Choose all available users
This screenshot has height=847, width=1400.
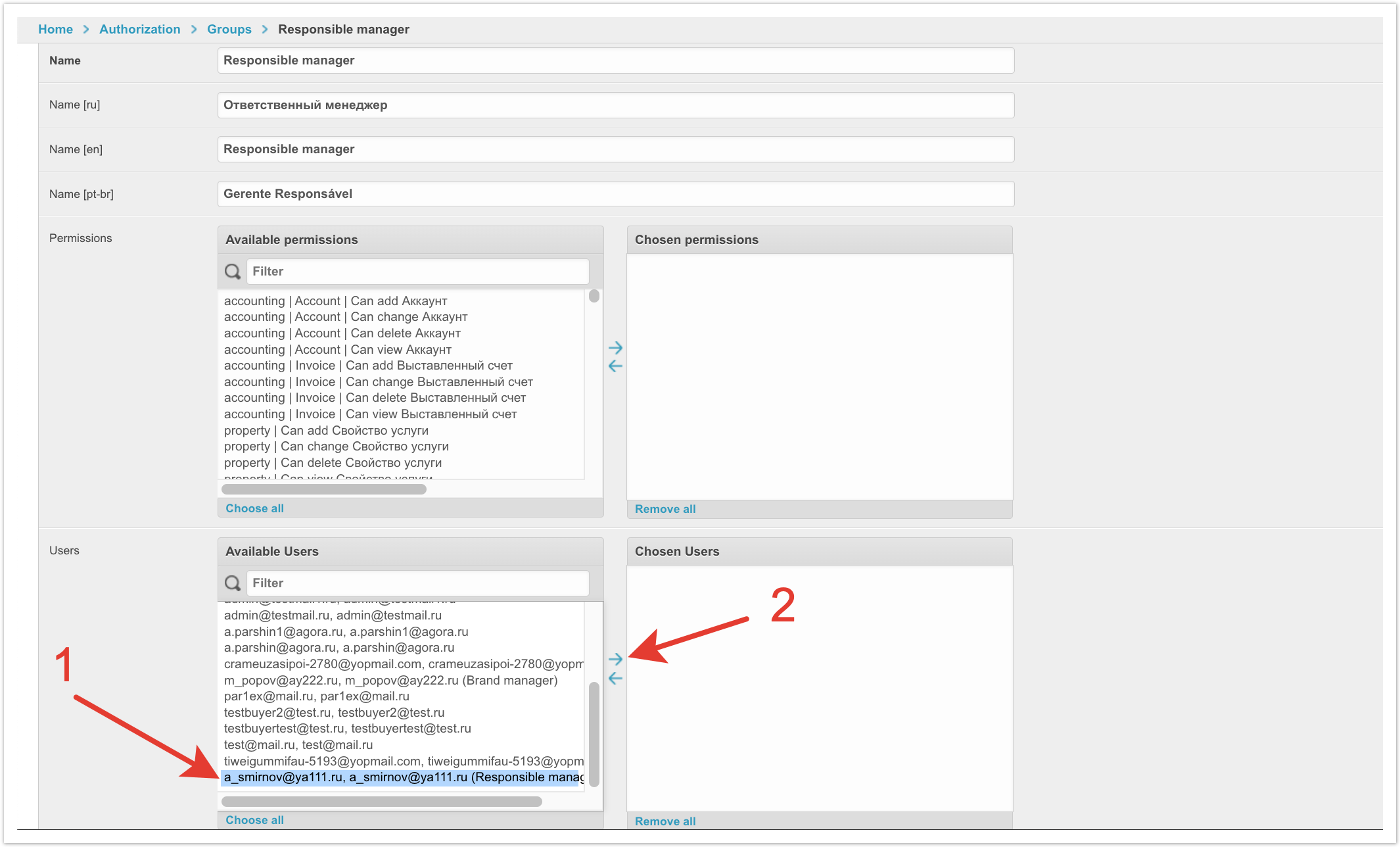[254, 820]
